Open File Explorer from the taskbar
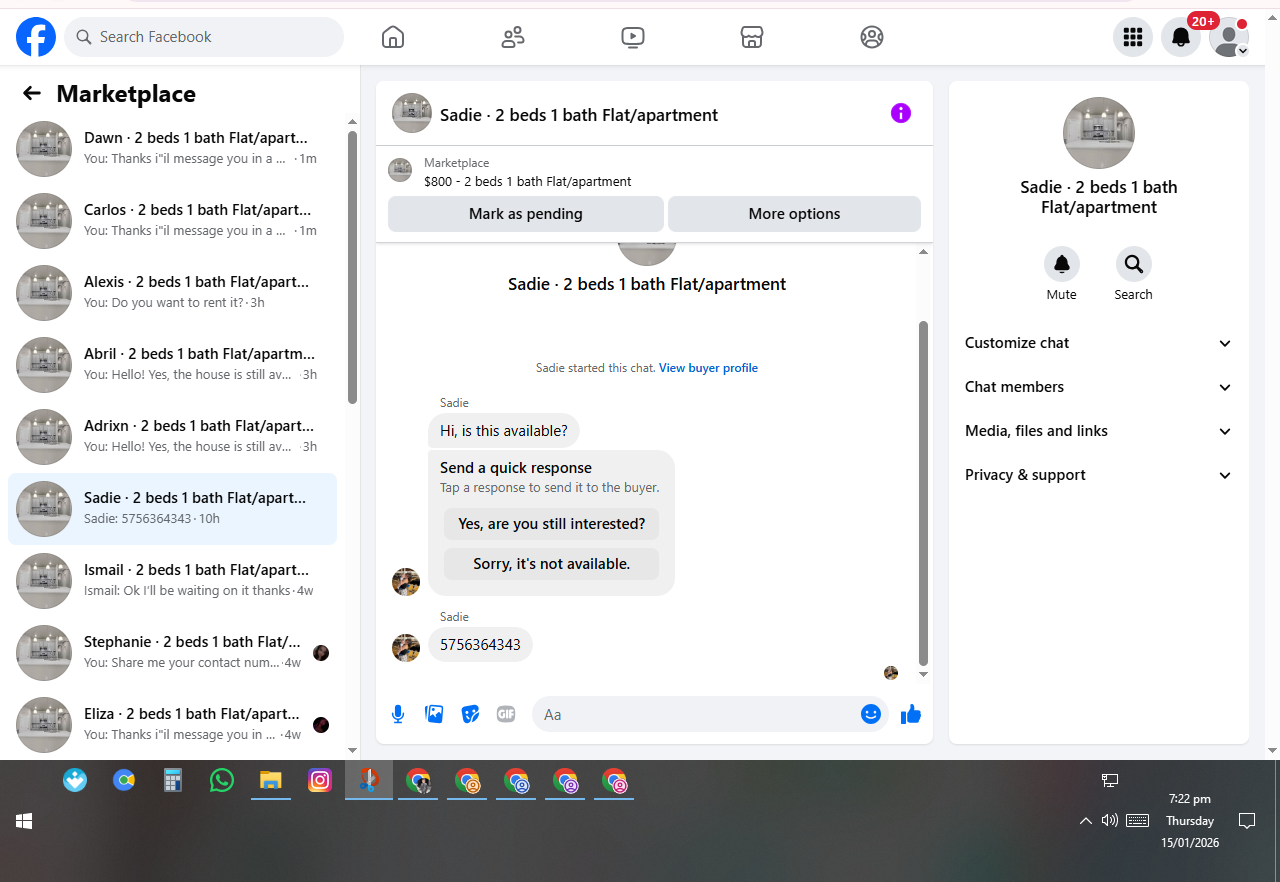 [x=271, y=780]
